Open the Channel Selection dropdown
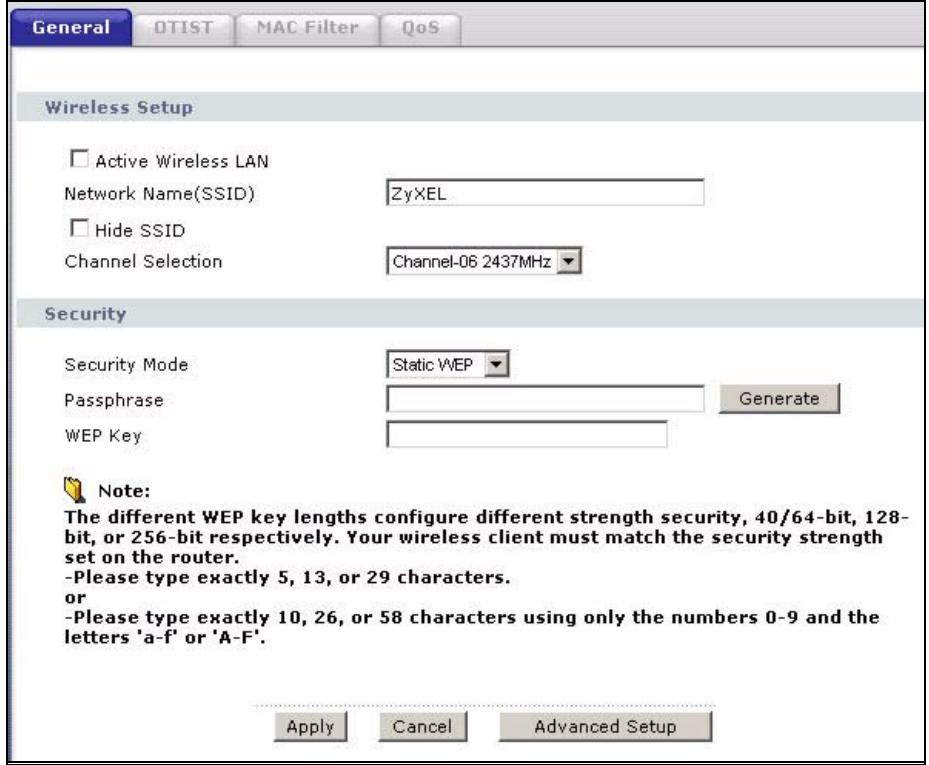Screen dimensions: 929x765 point(484,261)
